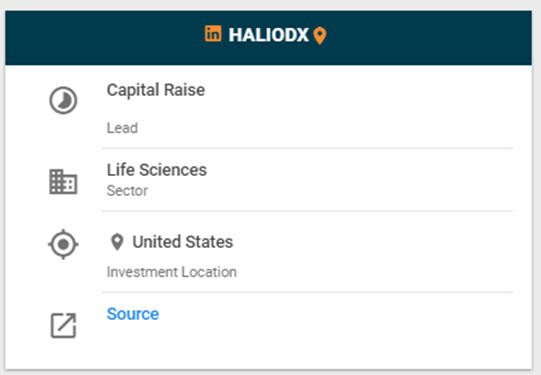This screenshot has height=375, width=541.
Task: Click the external-link icon beside Source
Action: coord(63,325)
